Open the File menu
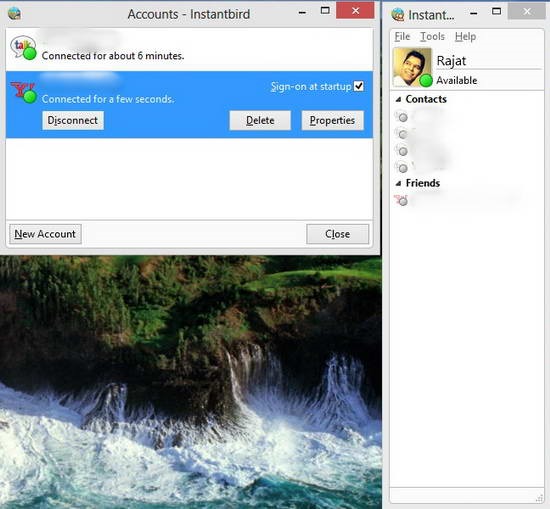The height and width of the screenshot is (509, 550). click(x=402, y=36)
